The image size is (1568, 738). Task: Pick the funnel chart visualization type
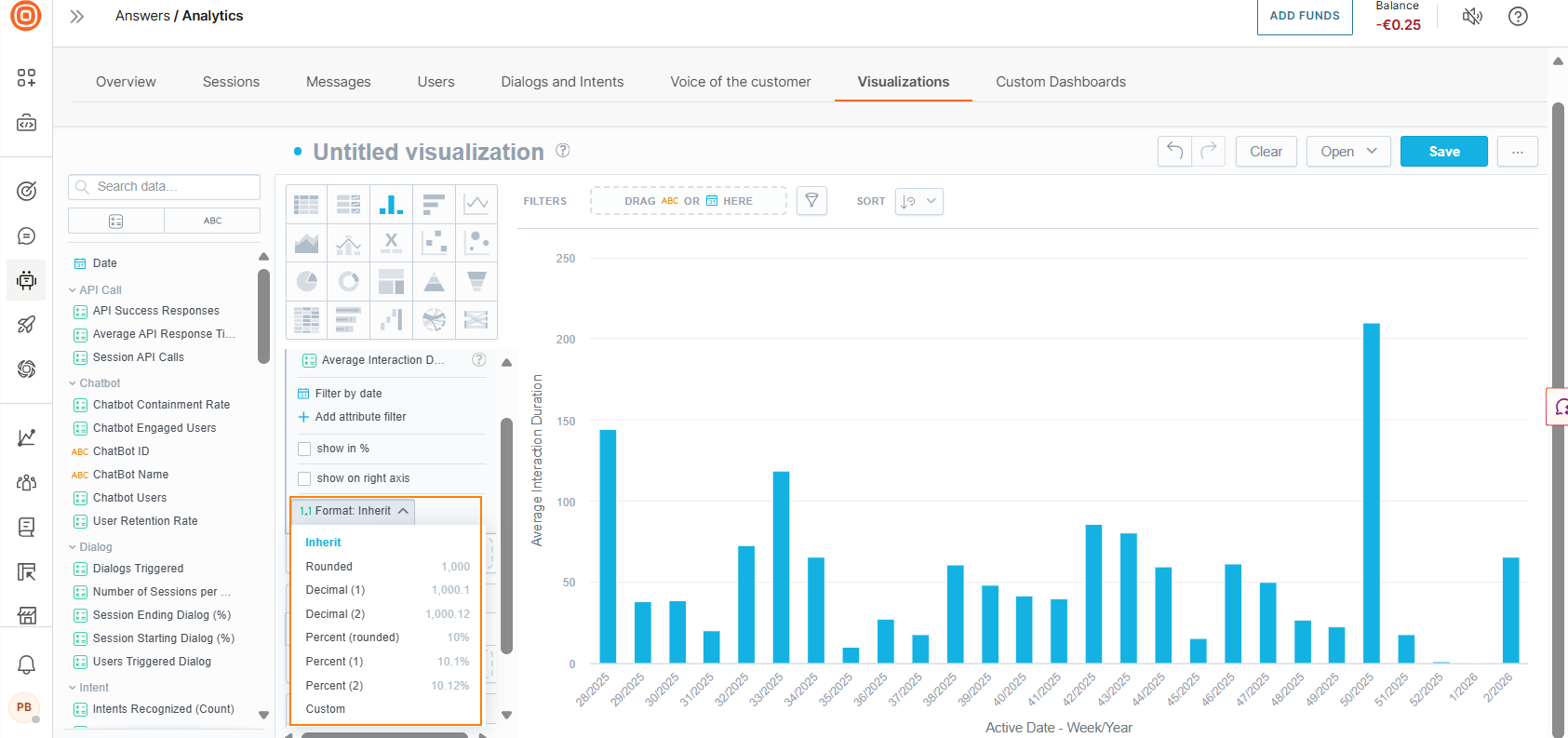point(476,281)
